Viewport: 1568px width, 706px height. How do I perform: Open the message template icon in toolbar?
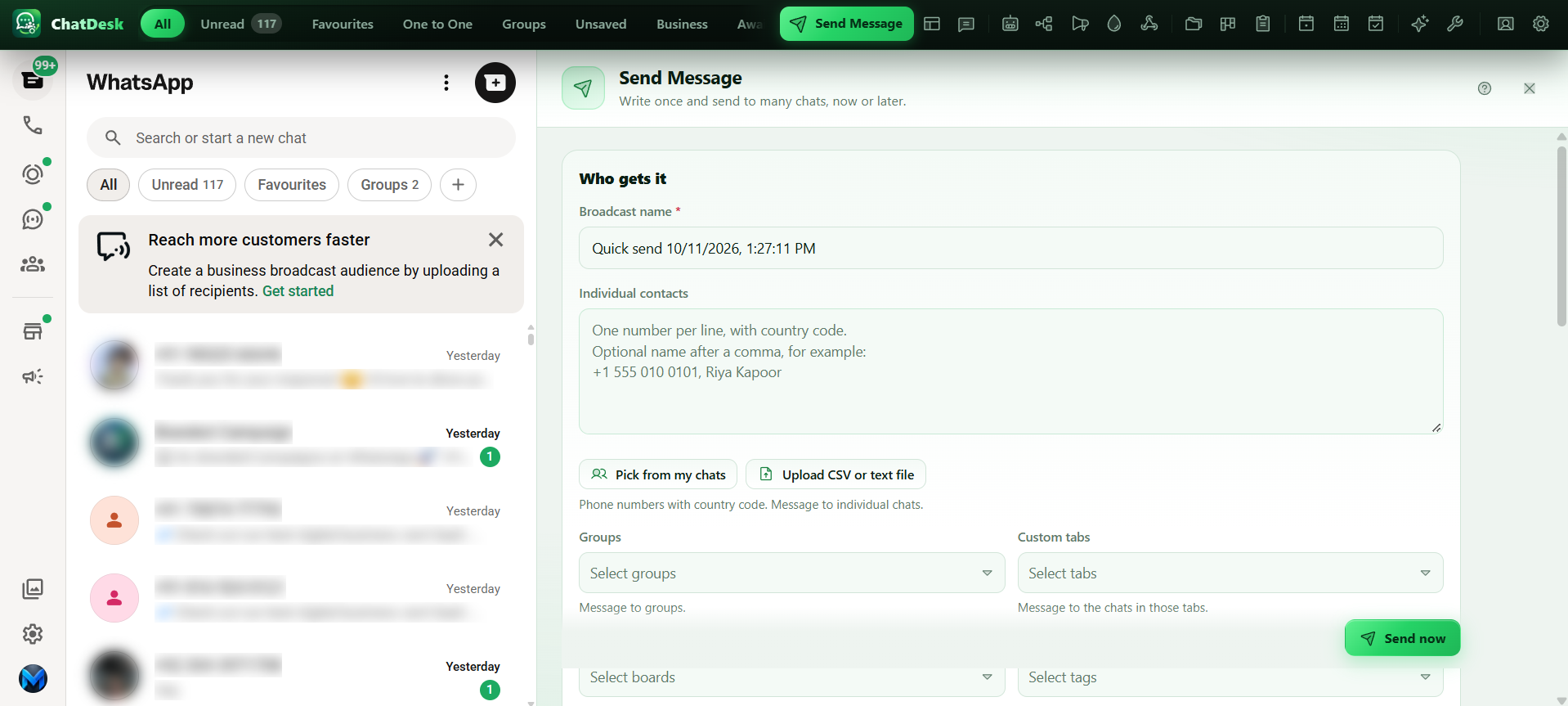(x=966, y=24)
